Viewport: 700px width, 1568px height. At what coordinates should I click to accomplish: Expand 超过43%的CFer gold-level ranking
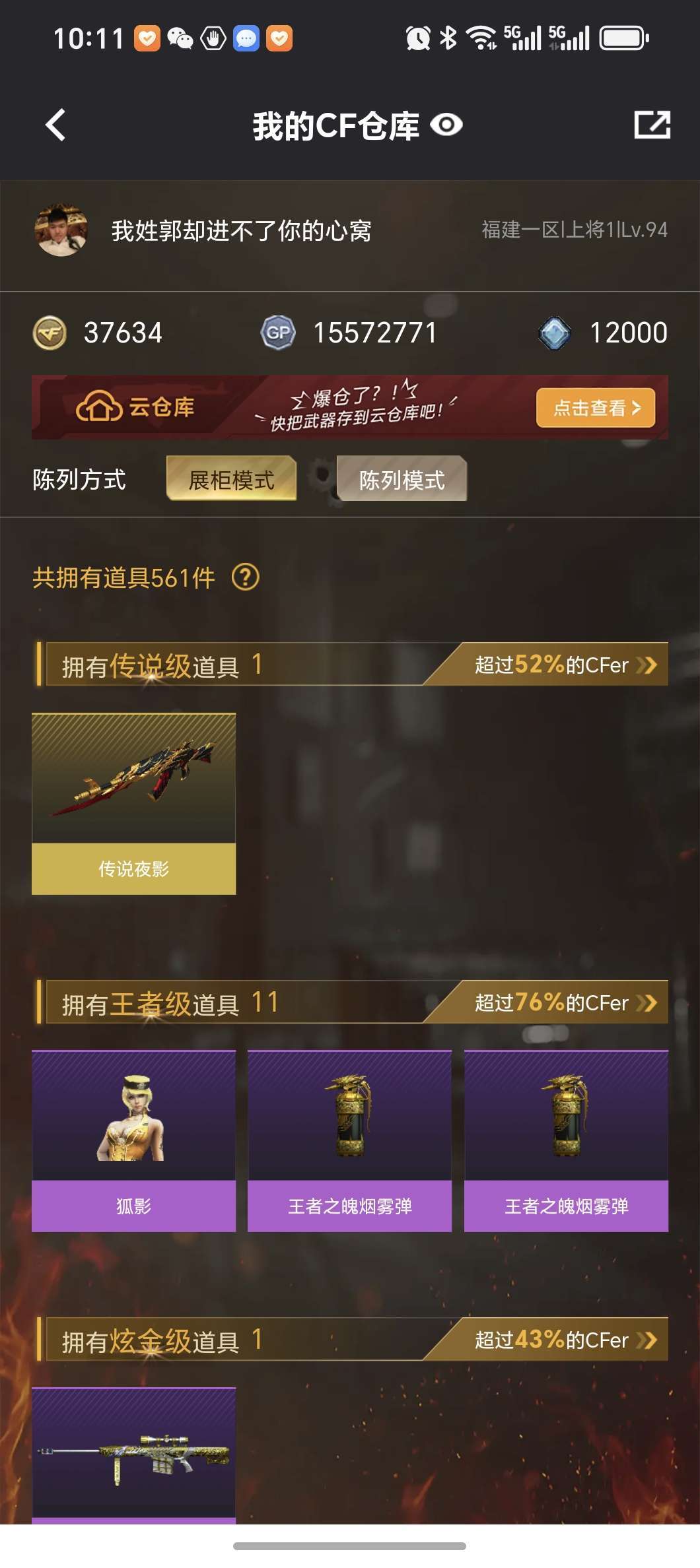tap(565, 1340)
